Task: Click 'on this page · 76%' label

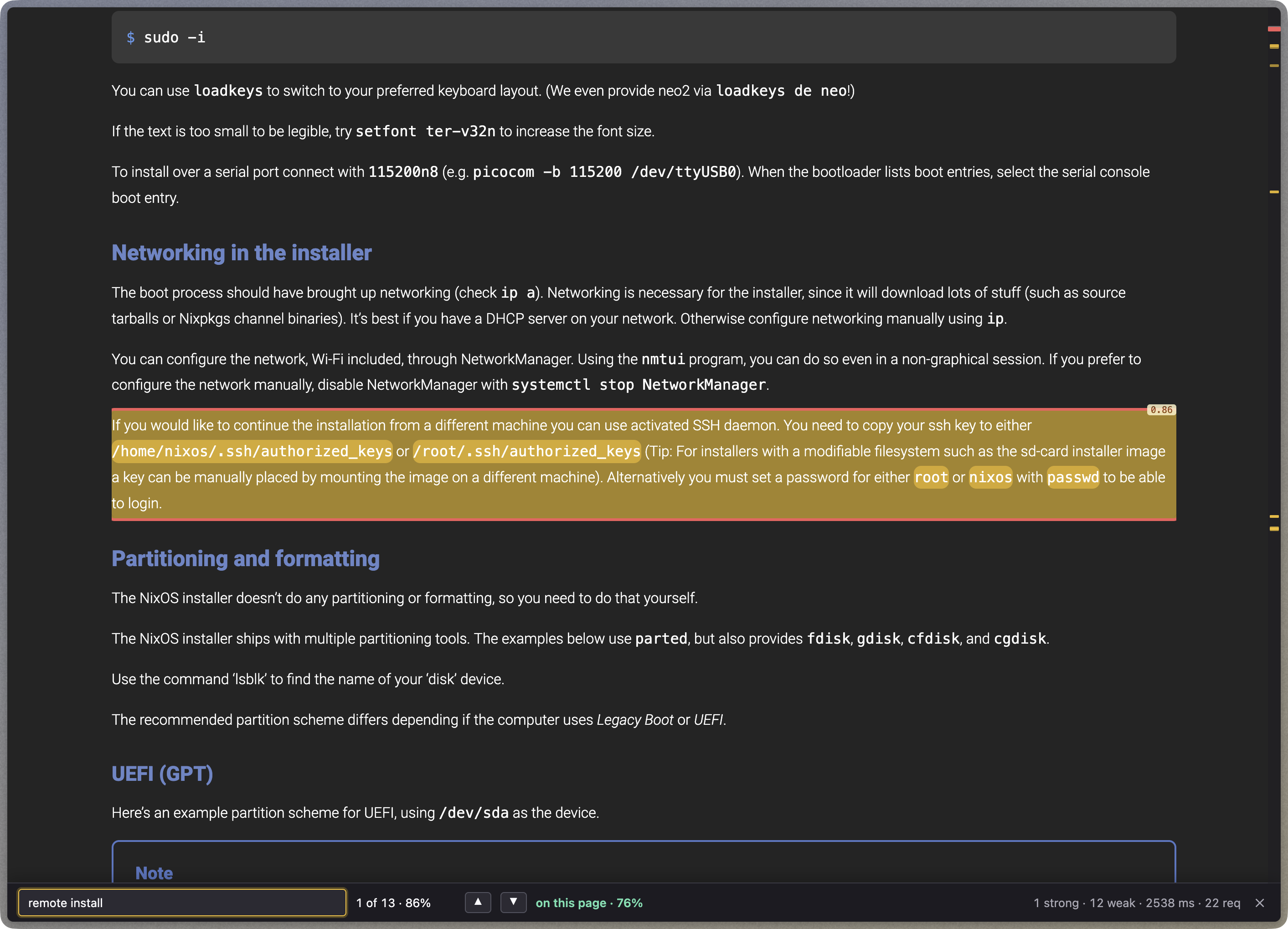Action: tap(589, 903)
